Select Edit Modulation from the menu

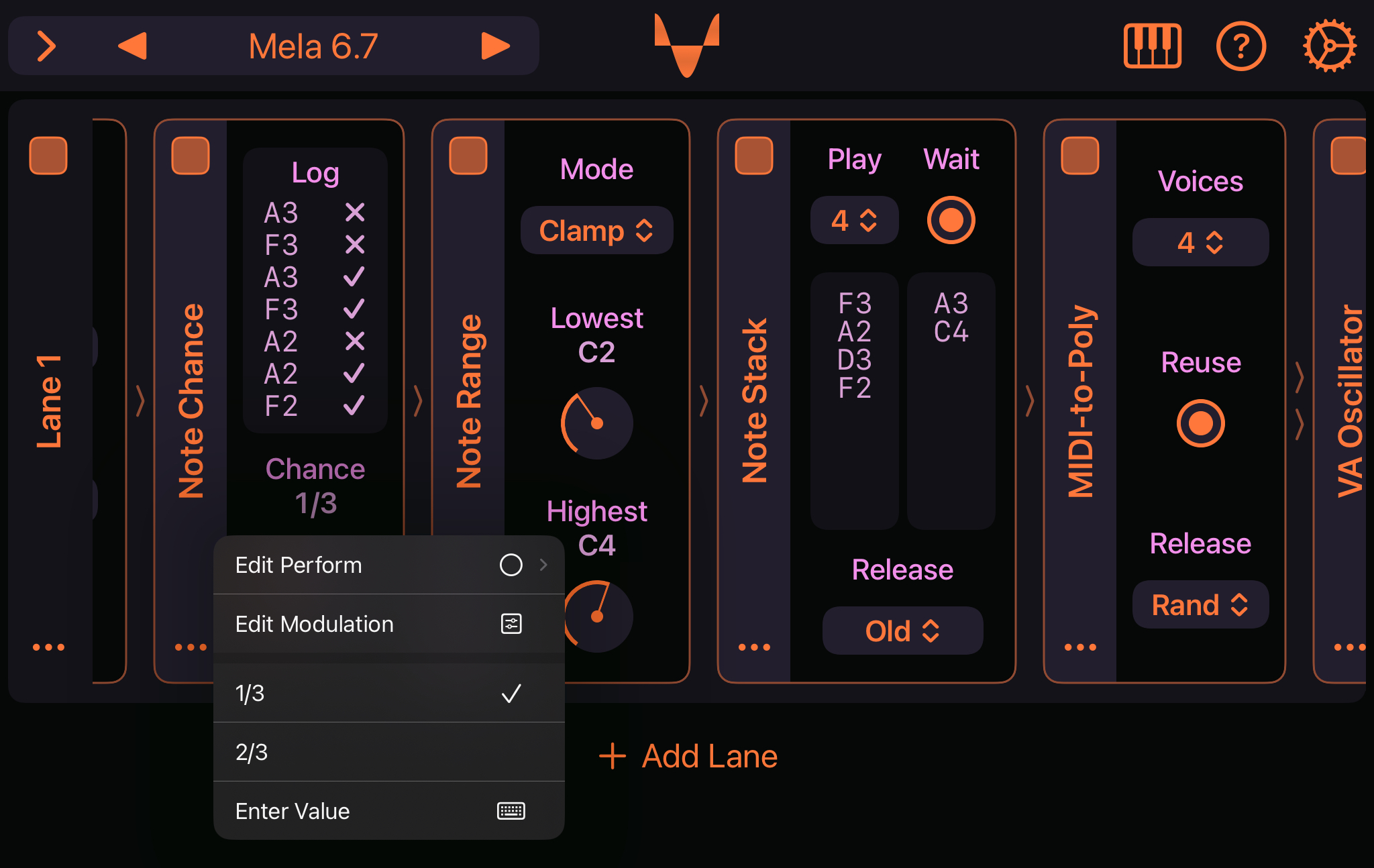pyautogui.click(x=388, y=624)
